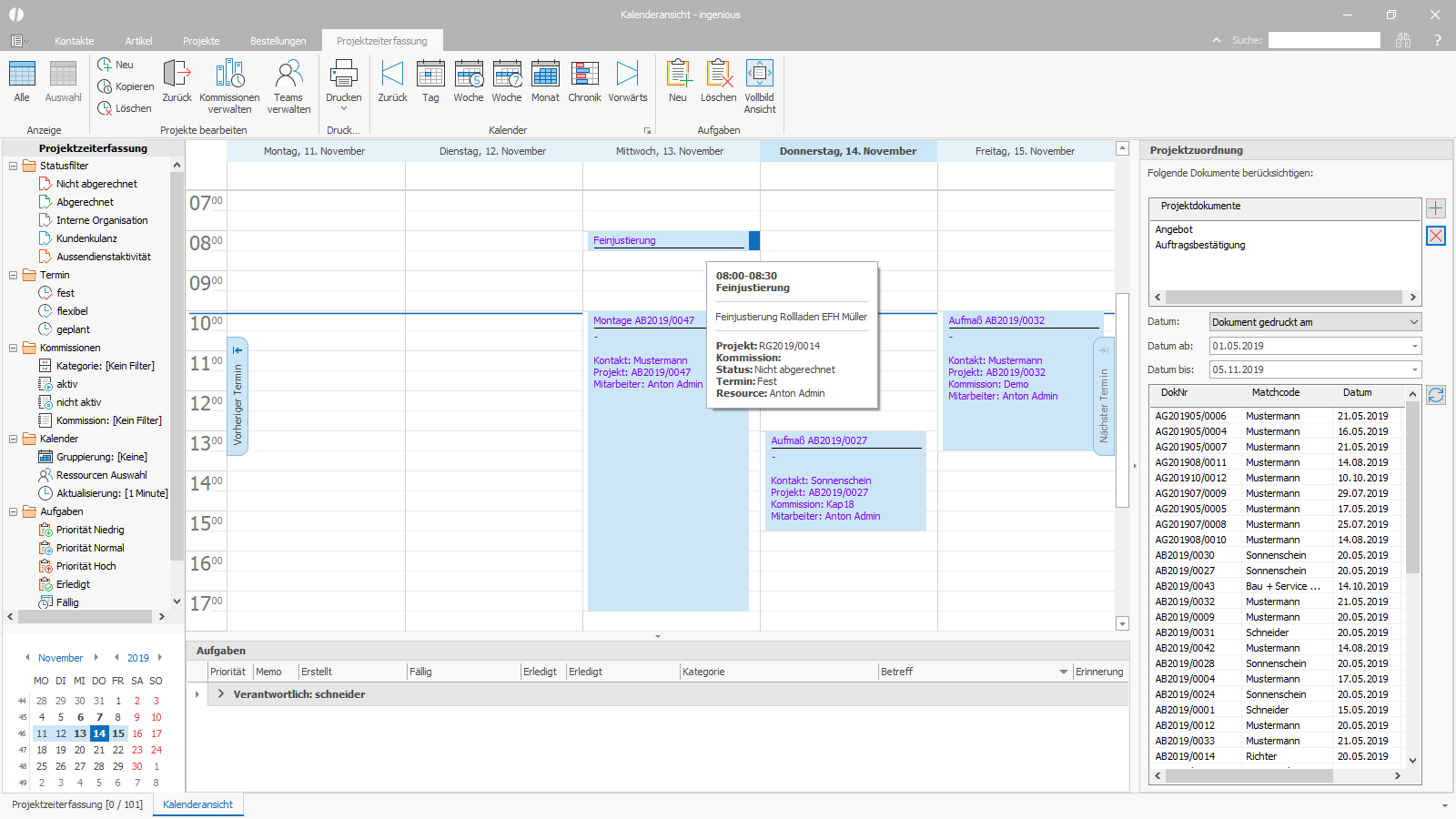Expand the 'Verantwortlich: schneider' group
Viewport: 1456px width, 819px height.
[220, 694]
